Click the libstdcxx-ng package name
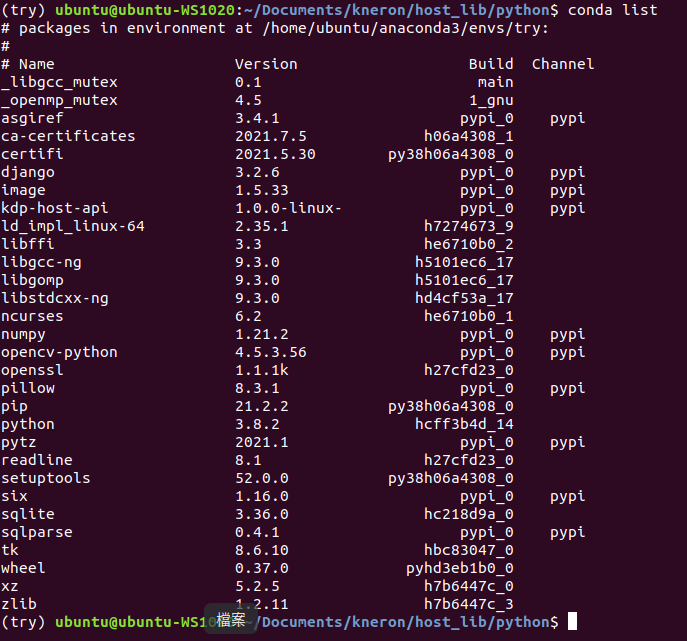 pyautogui.click(x=55, y=298)
